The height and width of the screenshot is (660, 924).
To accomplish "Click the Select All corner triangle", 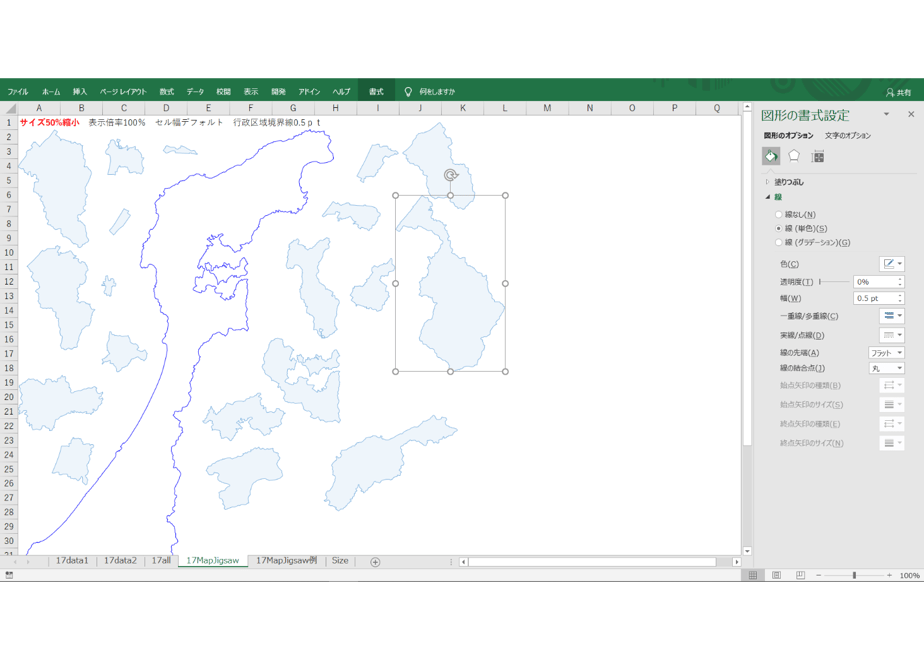I will pyautogui.click(x=9, y=108).
